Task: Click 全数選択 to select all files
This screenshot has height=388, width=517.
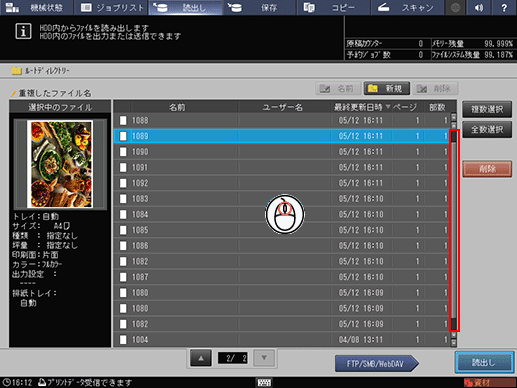Action: click(487, 129)
